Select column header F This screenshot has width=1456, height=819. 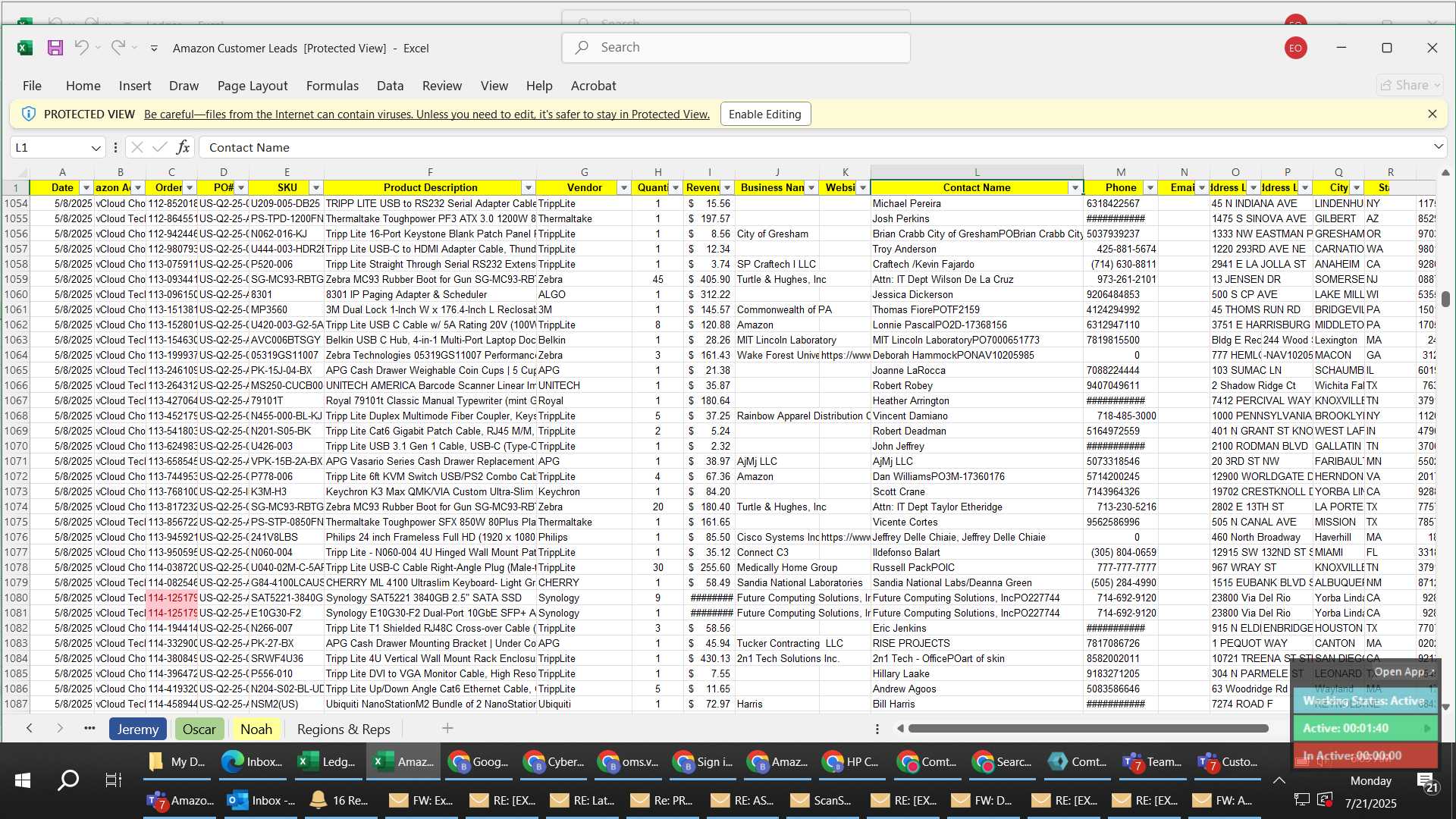point(430,173)
